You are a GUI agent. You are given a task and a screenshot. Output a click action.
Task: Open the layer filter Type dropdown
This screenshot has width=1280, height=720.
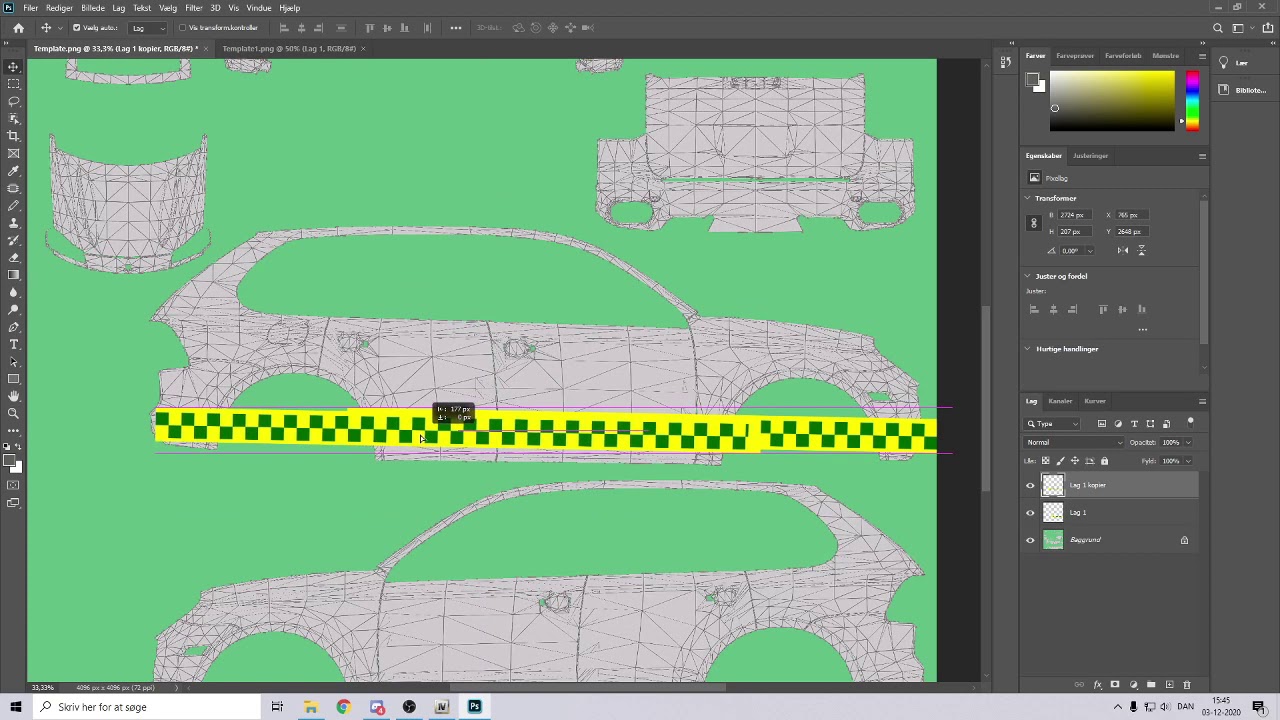(1053, 424)
